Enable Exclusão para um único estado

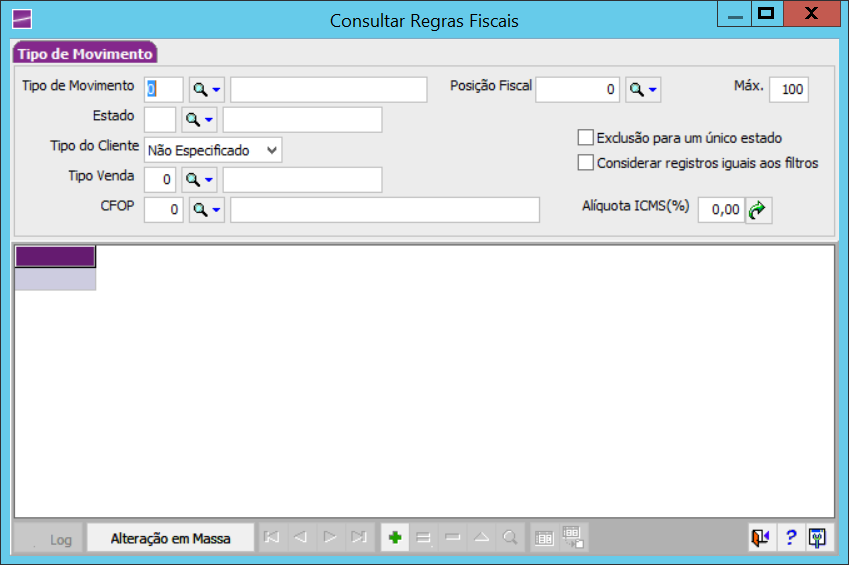pos(586,138)
